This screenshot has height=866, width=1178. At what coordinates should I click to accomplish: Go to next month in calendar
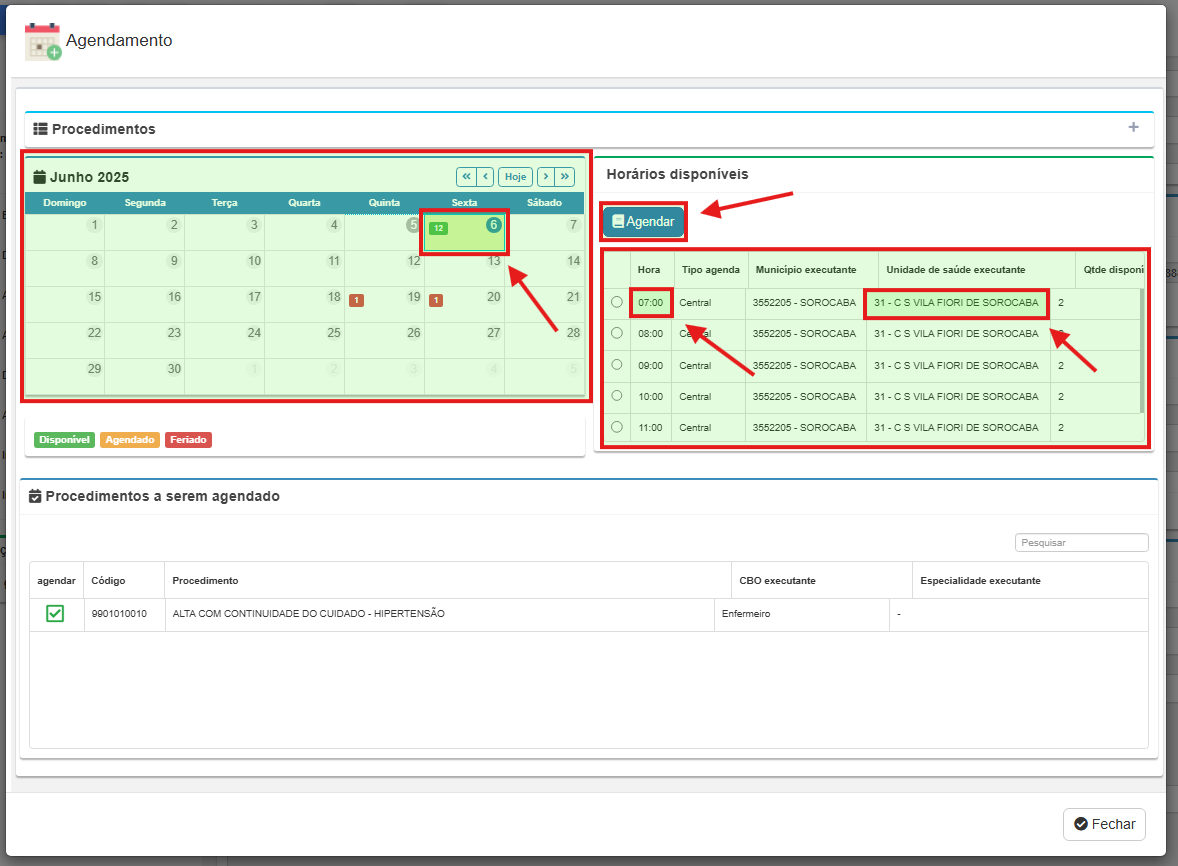pyautogui.click(x=546, y=177)
